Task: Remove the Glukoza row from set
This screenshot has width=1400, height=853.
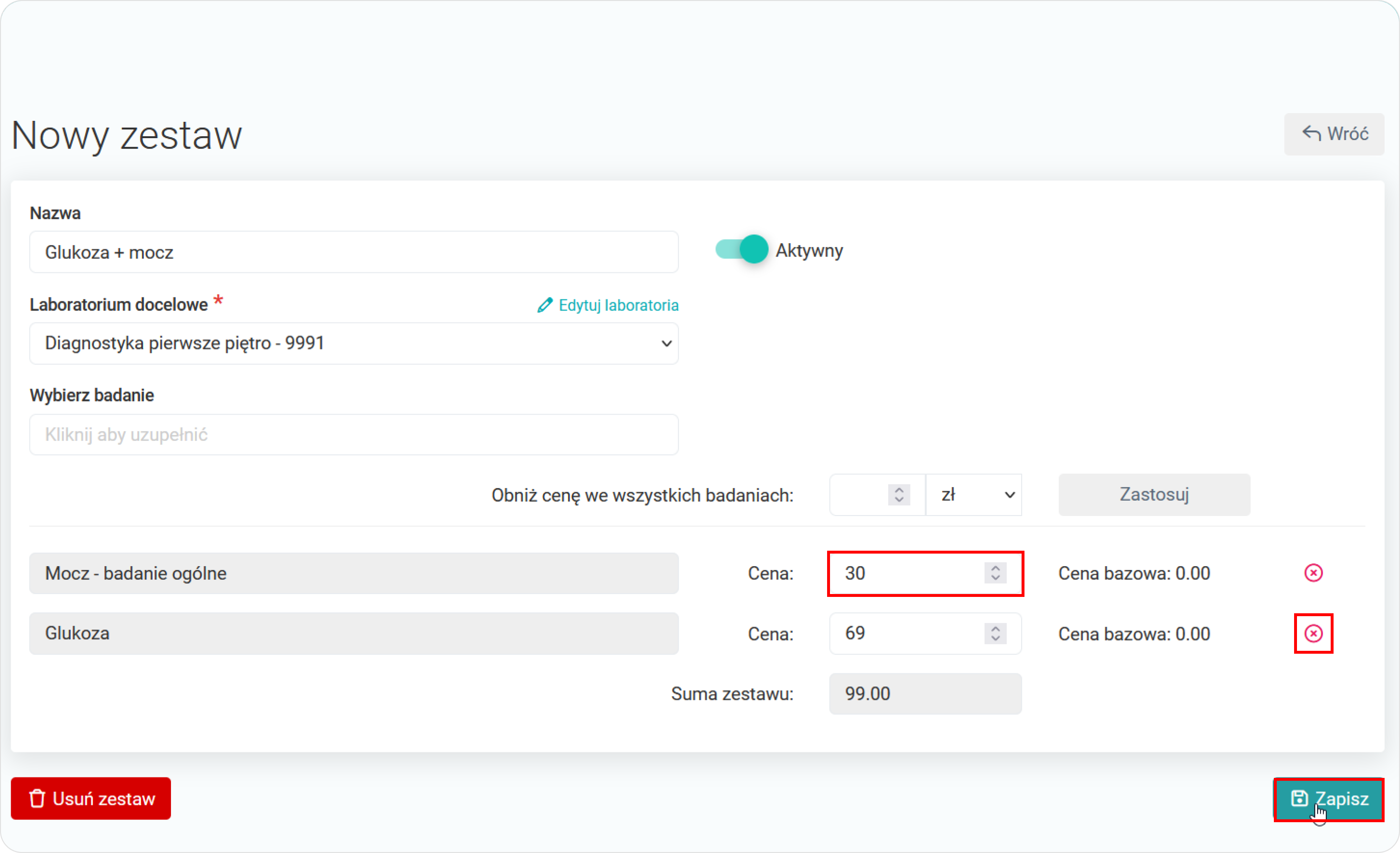Action: point(1313,633)
